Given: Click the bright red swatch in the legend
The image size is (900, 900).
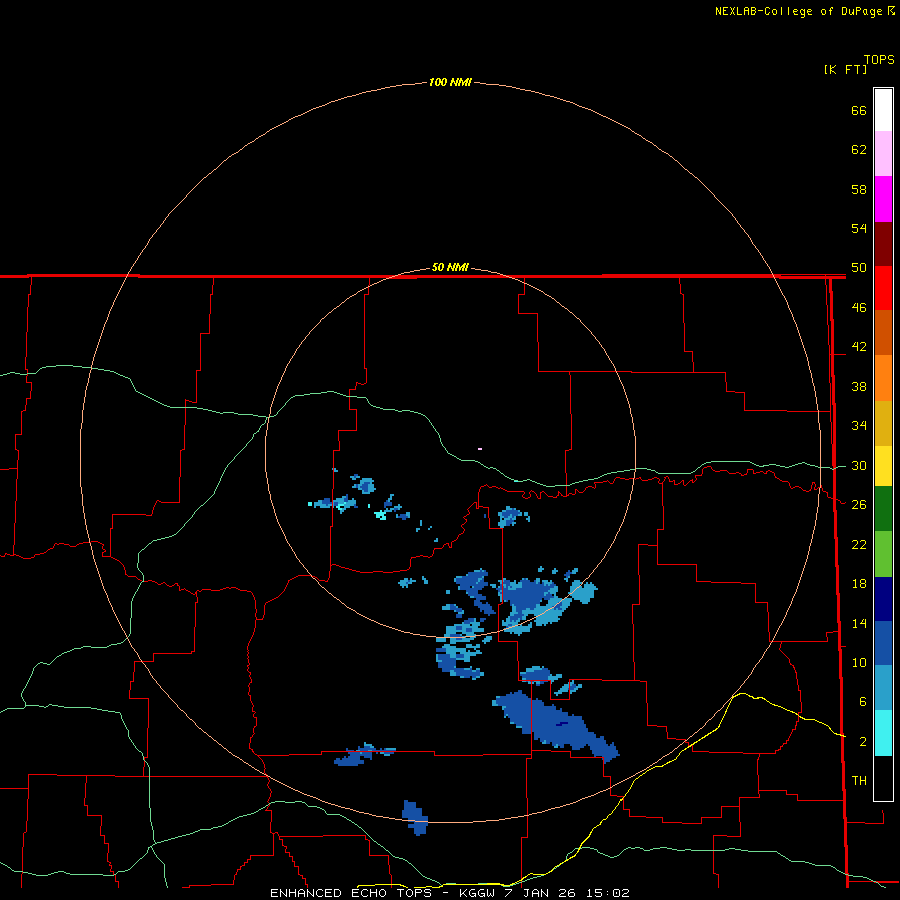Looking at the screenshot, I should coord(883,288).
